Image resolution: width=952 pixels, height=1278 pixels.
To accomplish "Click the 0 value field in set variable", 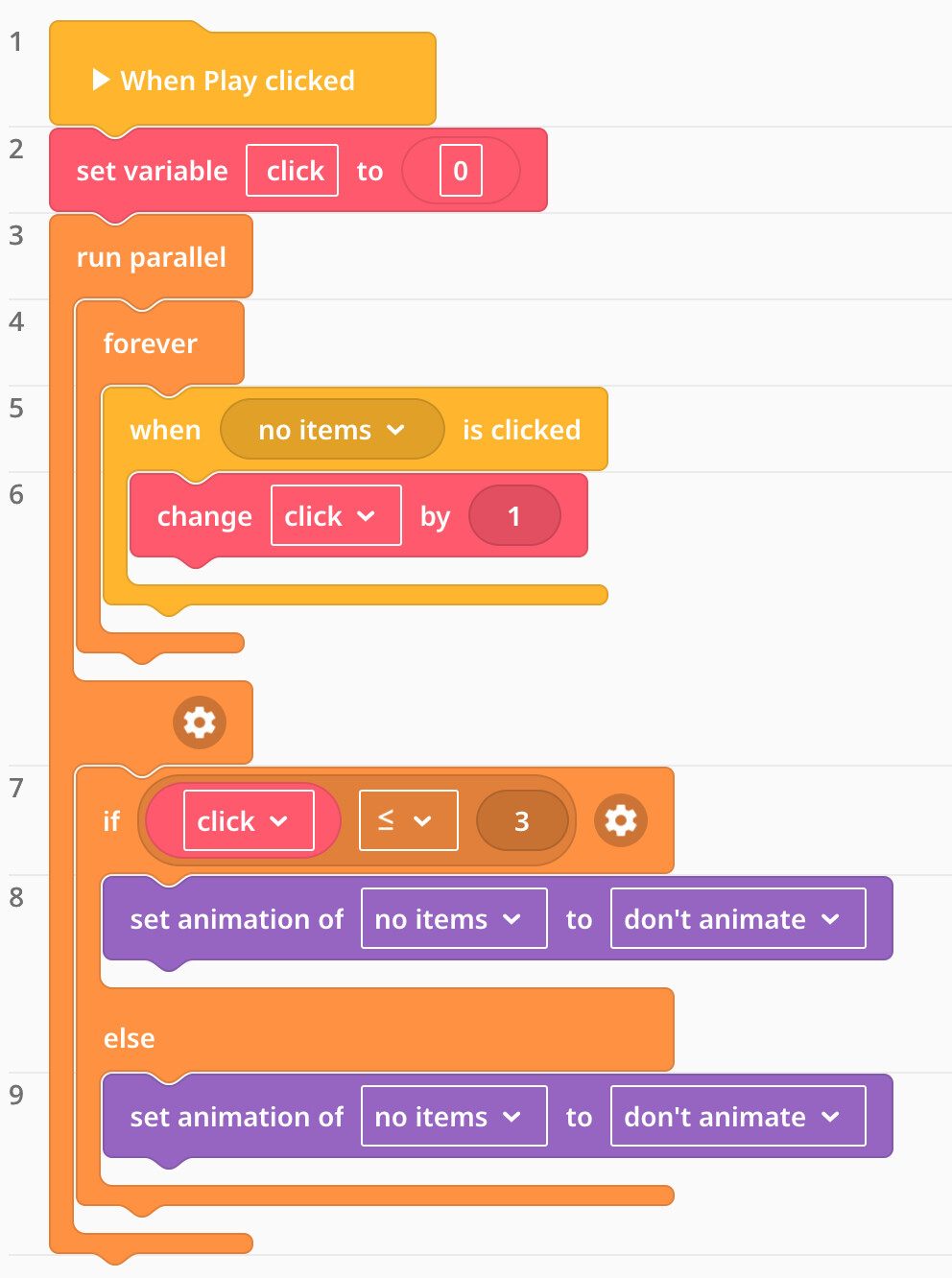I will tap(461, 171).
